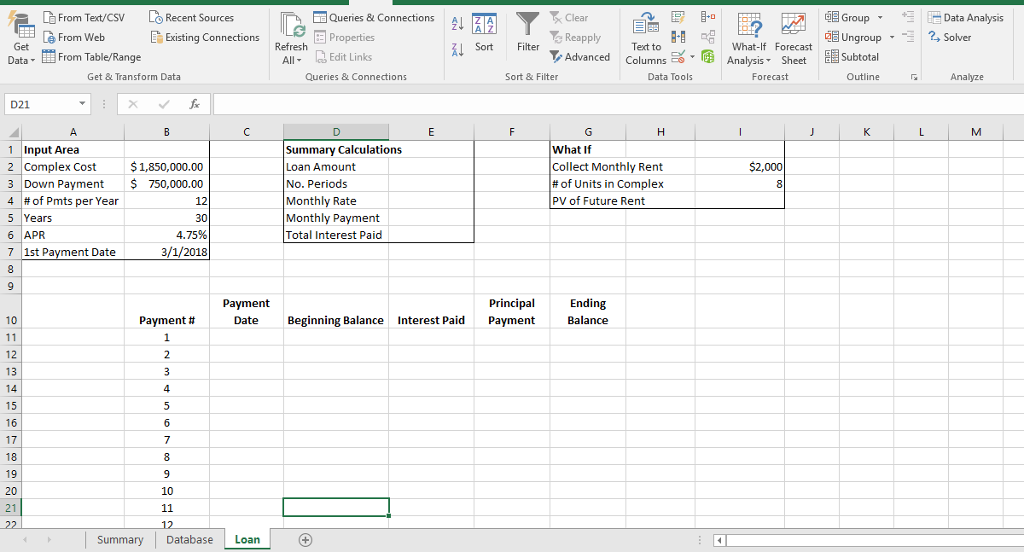Launch Text to Columns wizard
The image size is (1024, 552).
pos(645,39)
